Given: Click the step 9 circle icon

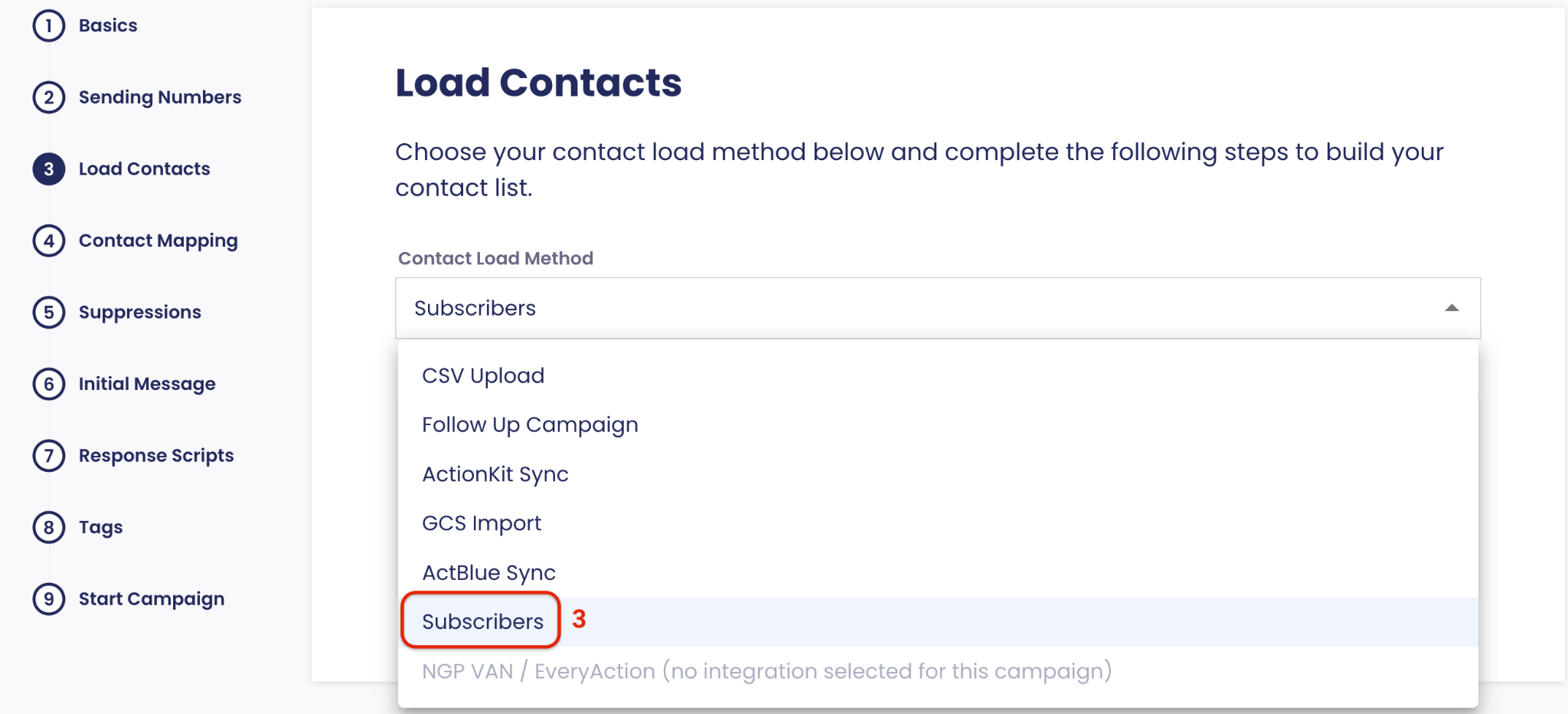Looking at the screenshot, I should (x=49, y=599).
